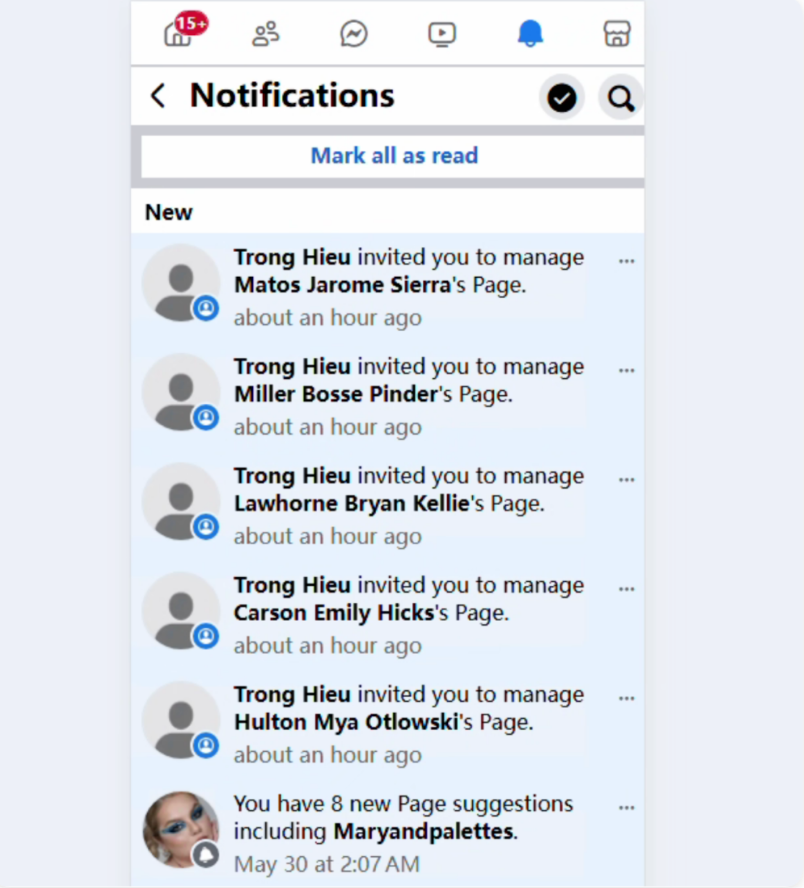Click the back arrow beside Notifications
Screen dimensions: 804x888
coord(158,96)
